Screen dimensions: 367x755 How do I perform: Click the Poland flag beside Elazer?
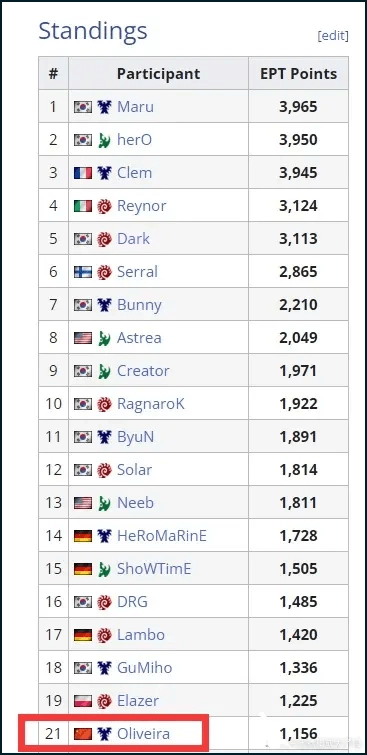83,701
